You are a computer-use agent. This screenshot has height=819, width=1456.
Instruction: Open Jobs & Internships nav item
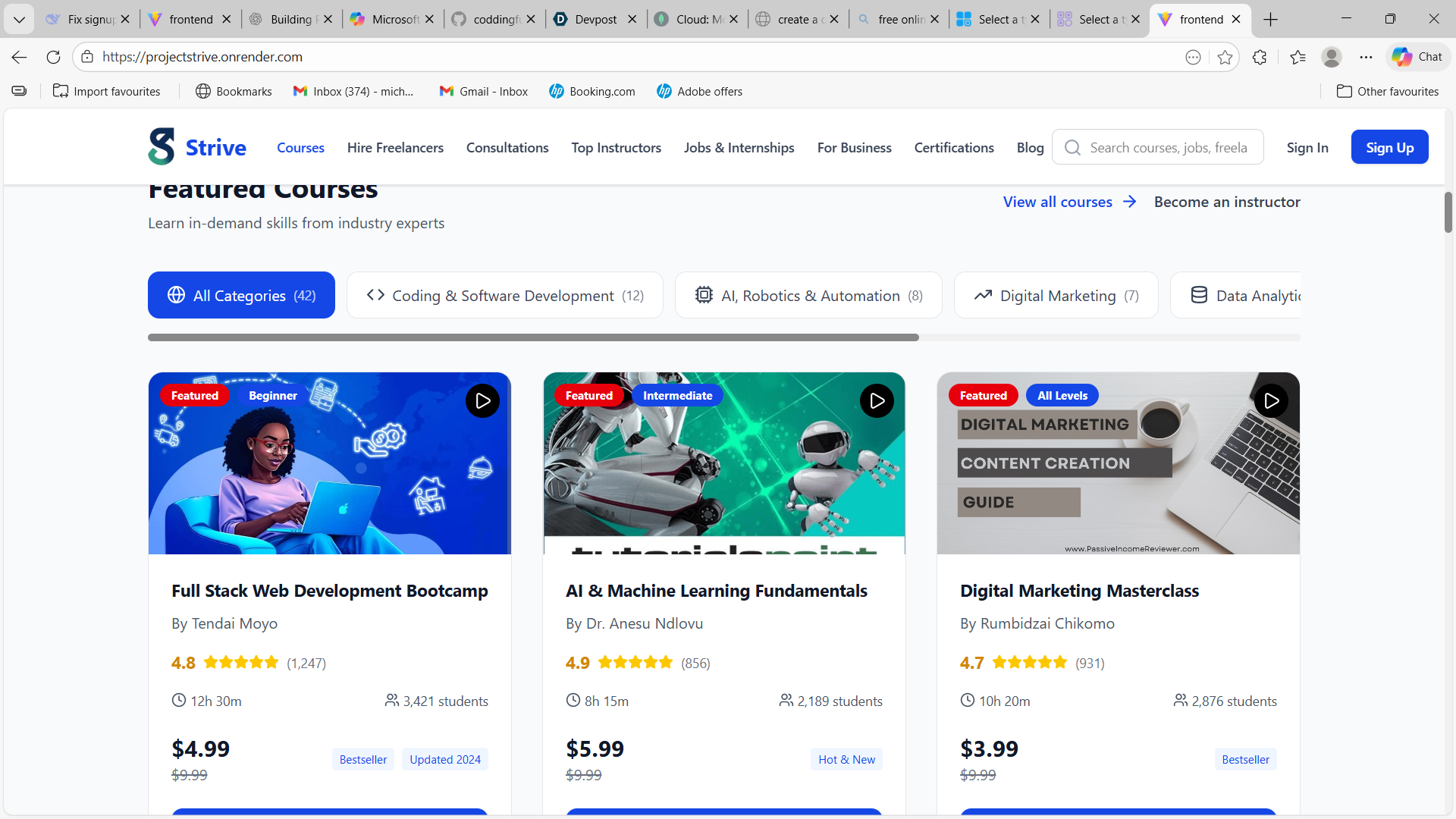(739, 148)
